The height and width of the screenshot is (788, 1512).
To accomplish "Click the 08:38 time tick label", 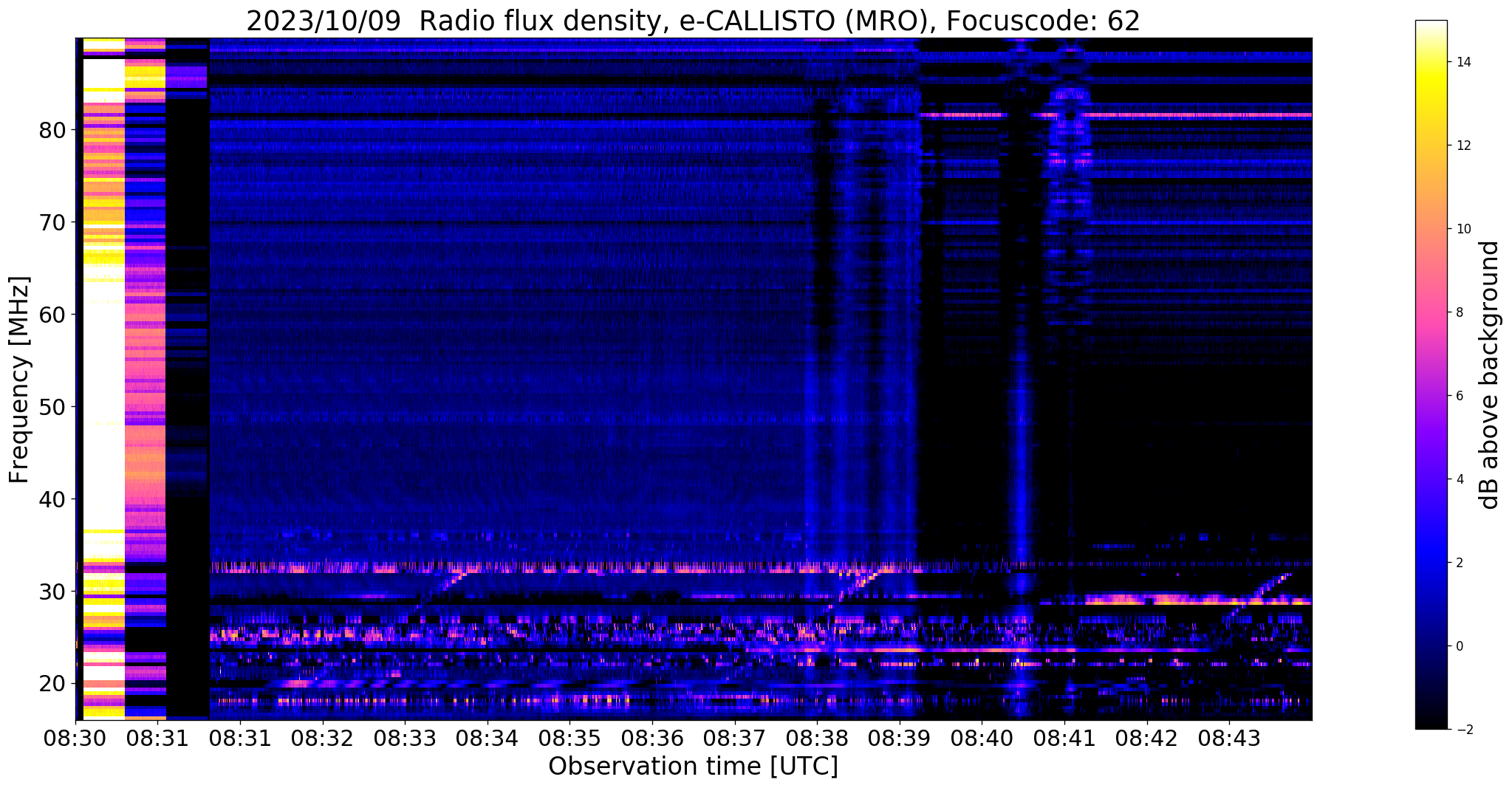I will pos(817,739).
